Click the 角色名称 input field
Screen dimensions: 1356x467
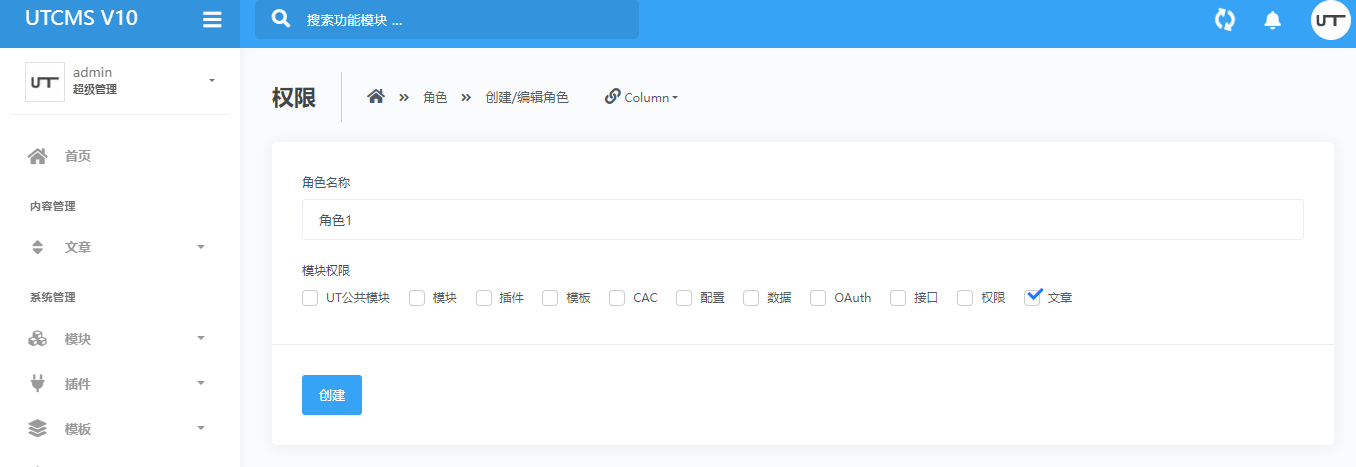tap(802, 220)
